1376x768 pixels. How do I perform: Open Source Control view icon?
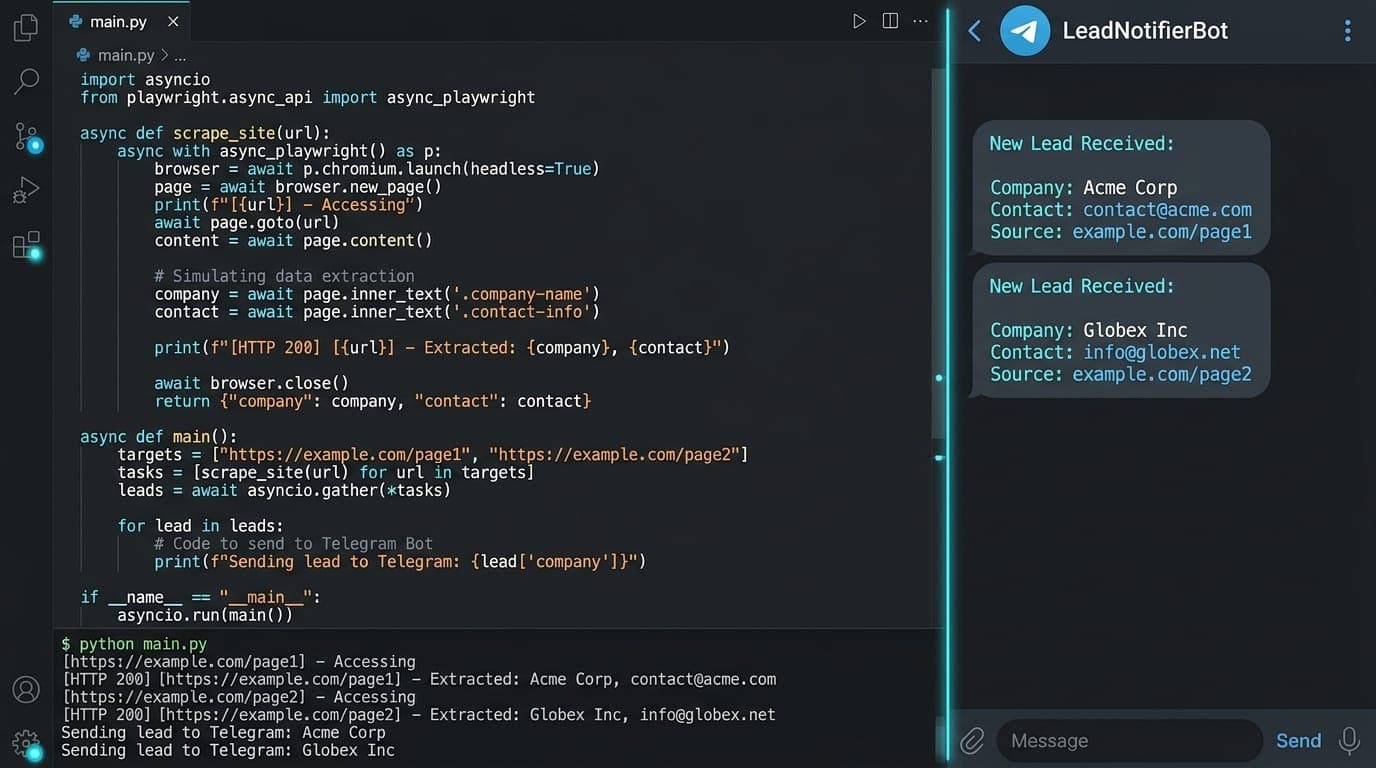(27, 137)
